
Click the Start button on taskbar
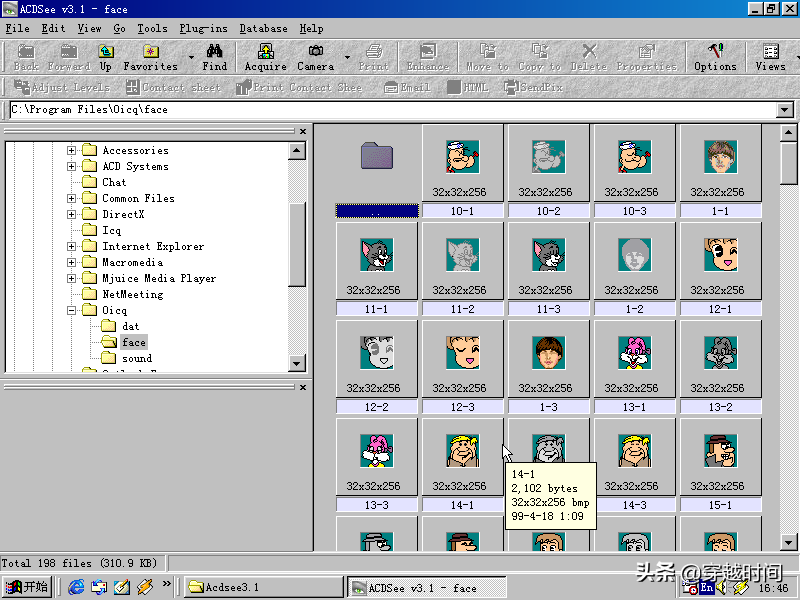tap(27, 587)
